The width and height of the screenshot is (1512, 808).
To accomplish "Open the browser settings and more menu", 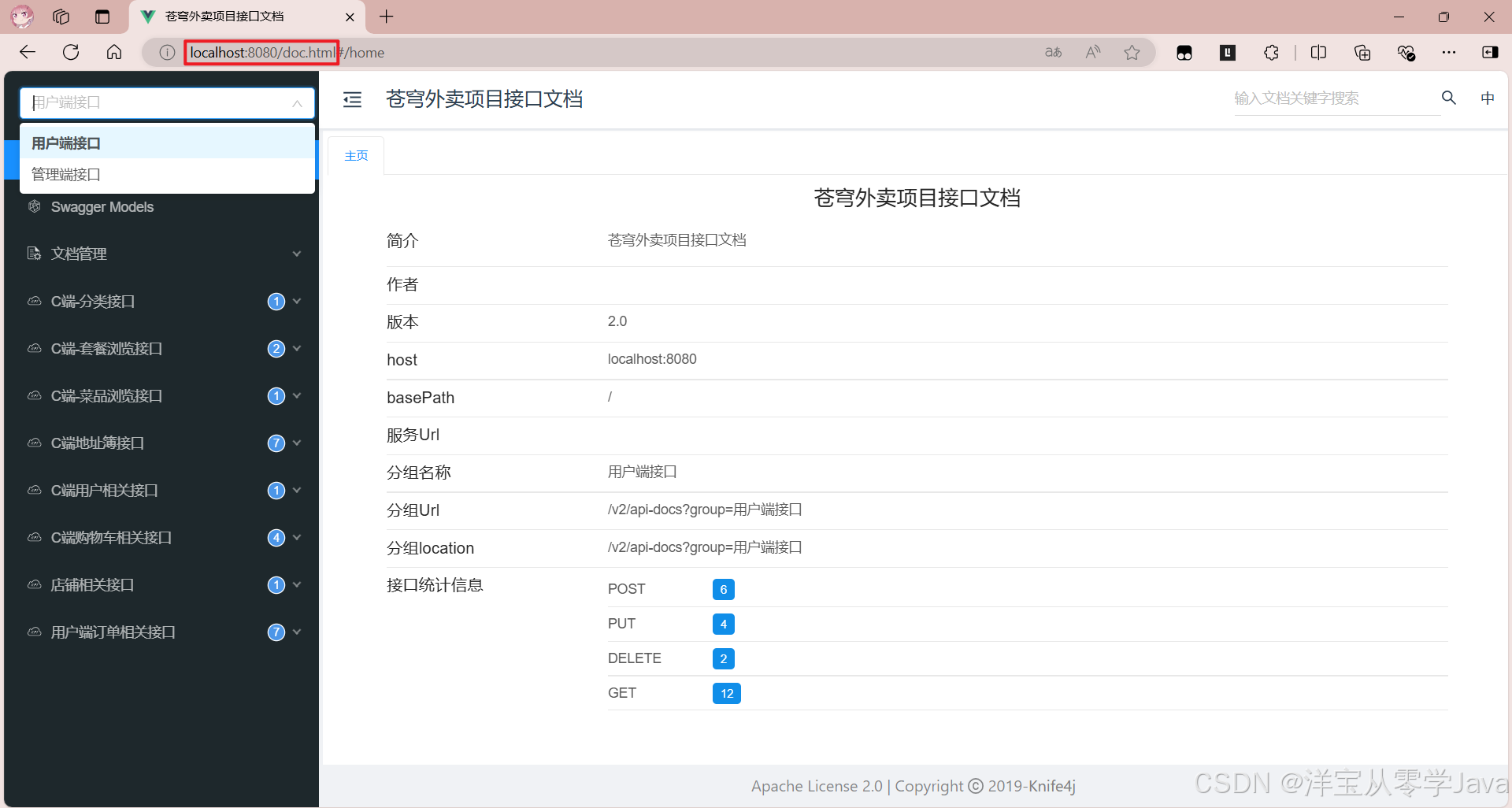I will [1449, 53].
